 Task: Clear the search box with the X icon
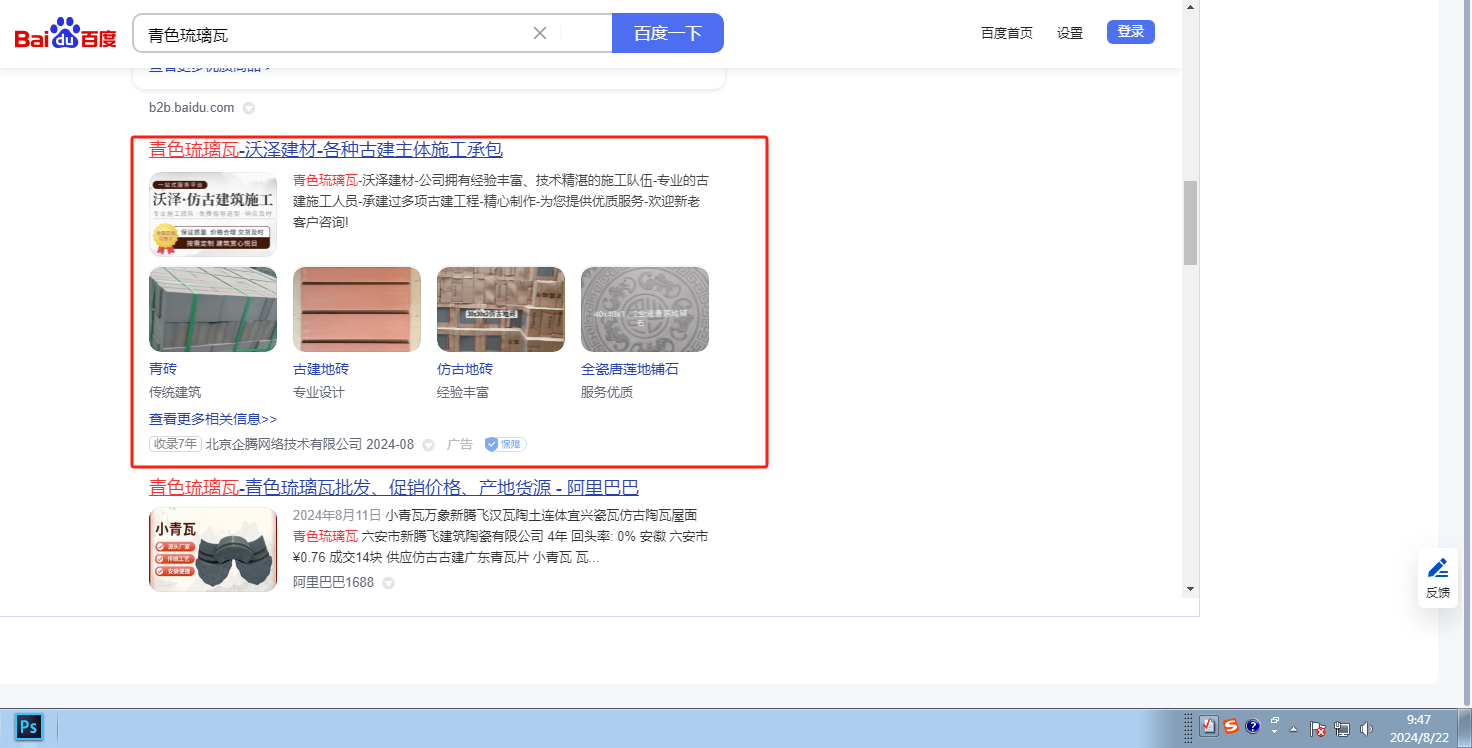tap(540, 33)
